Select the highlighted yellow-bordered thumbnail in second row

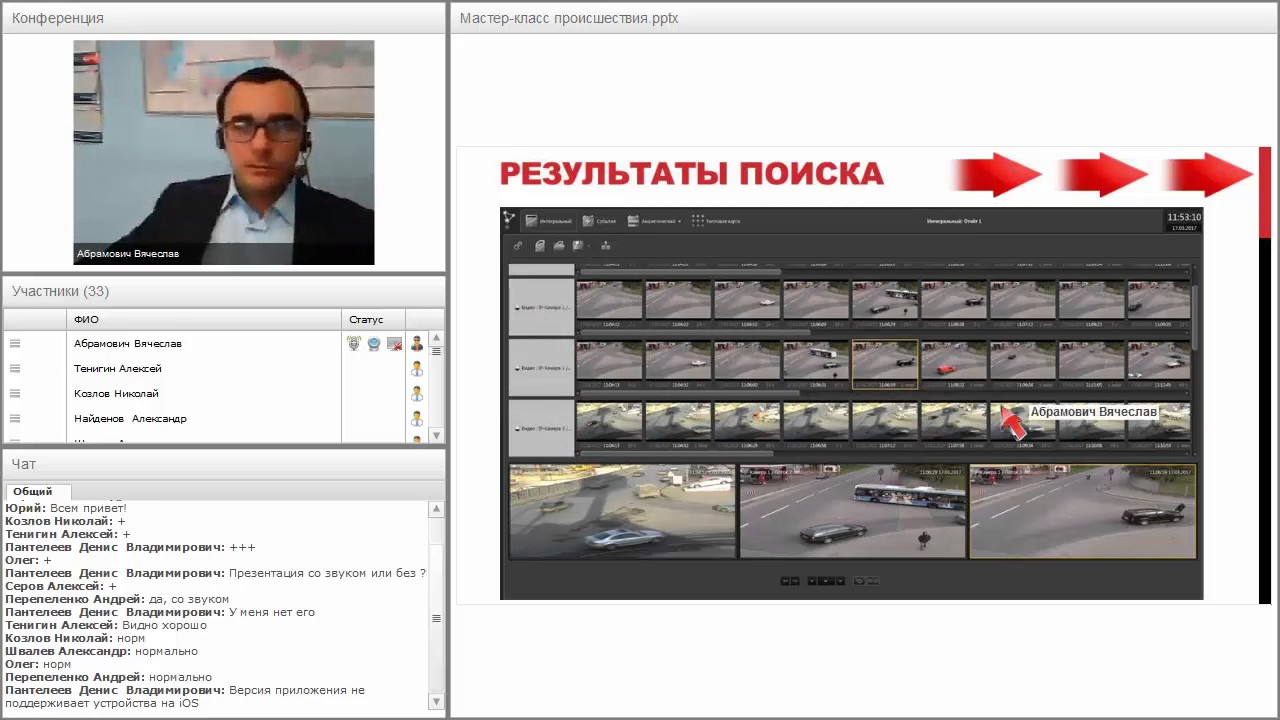(884, 364)
